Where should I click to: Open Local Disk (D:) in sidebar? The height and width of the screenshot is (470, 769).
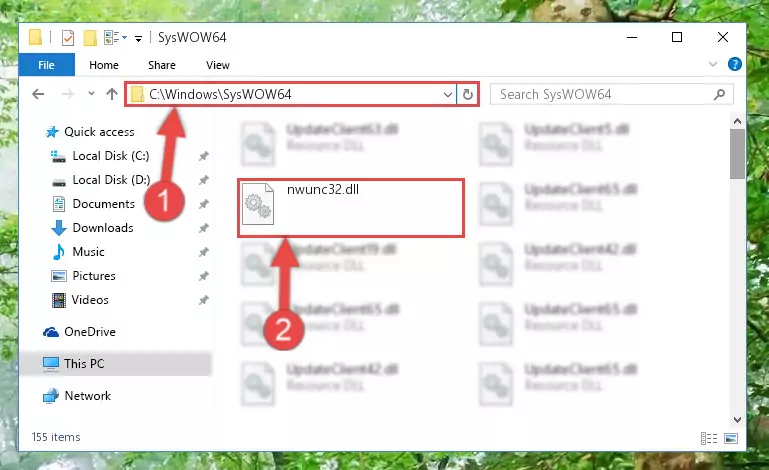tap(111, 180)
